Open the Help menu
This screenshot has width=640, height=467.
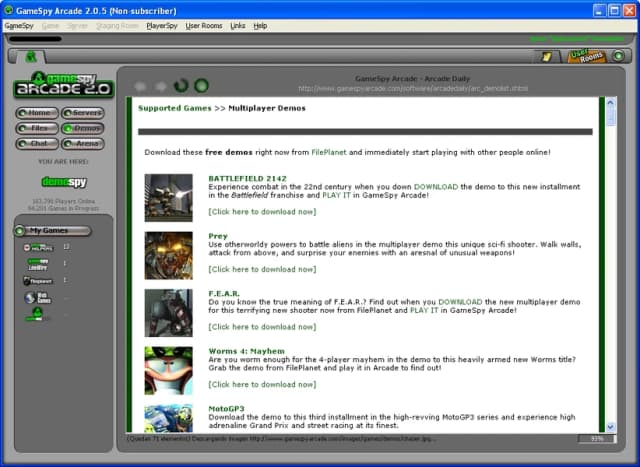260,26
